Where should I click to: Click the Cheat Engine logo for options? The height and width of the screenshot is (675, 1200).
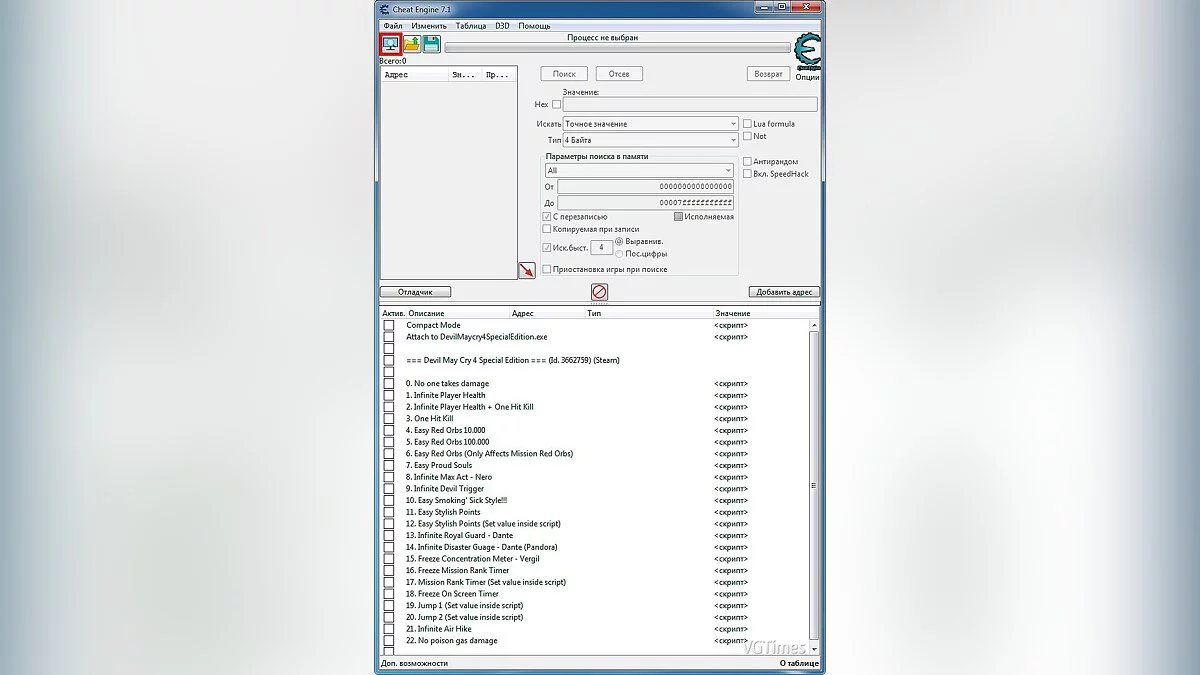[806, 52]
